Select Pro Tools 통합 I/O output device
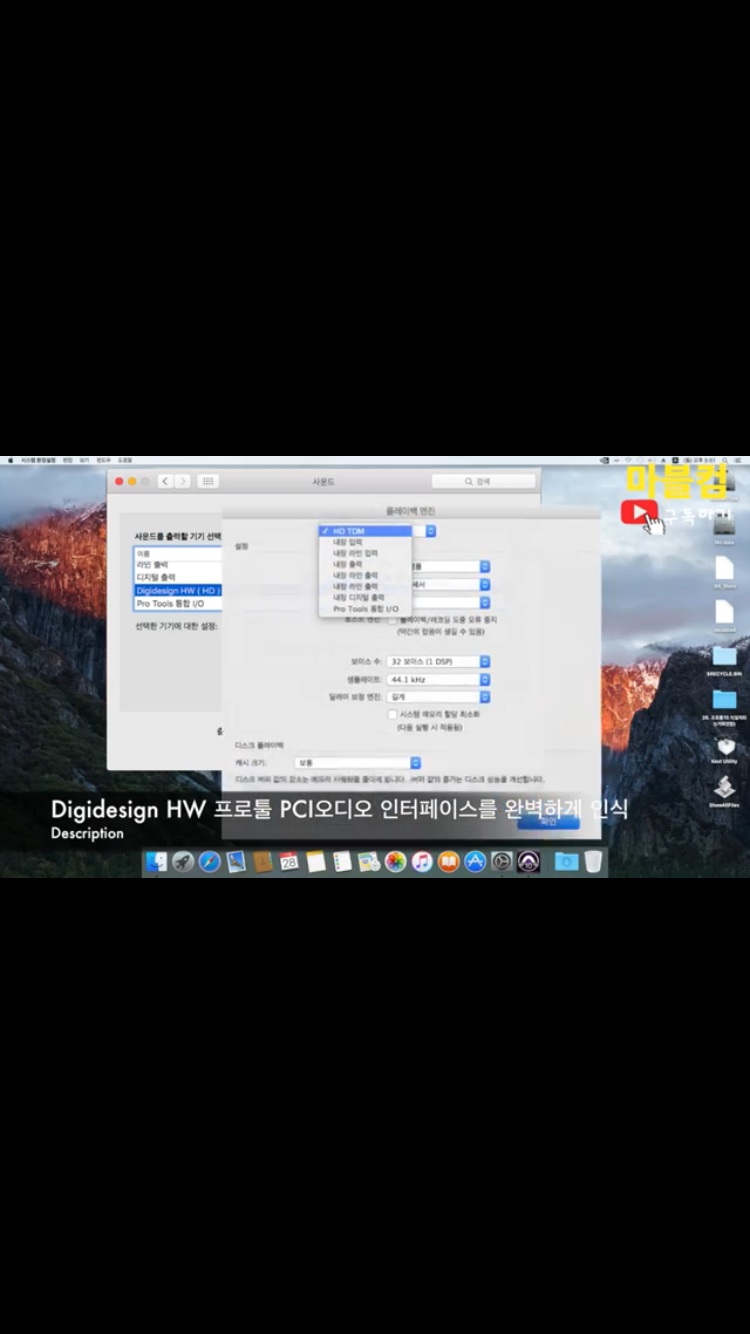Image resolution: width=750 pixels, height=1334 pixels. pyautogui.click(x=178, y=604)
